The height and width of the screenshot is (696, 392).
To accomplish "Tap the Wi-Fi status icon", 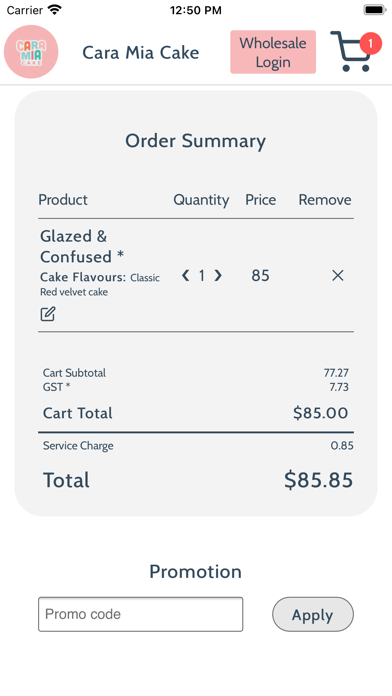I will pyautogui.click(x=55, y=10).
